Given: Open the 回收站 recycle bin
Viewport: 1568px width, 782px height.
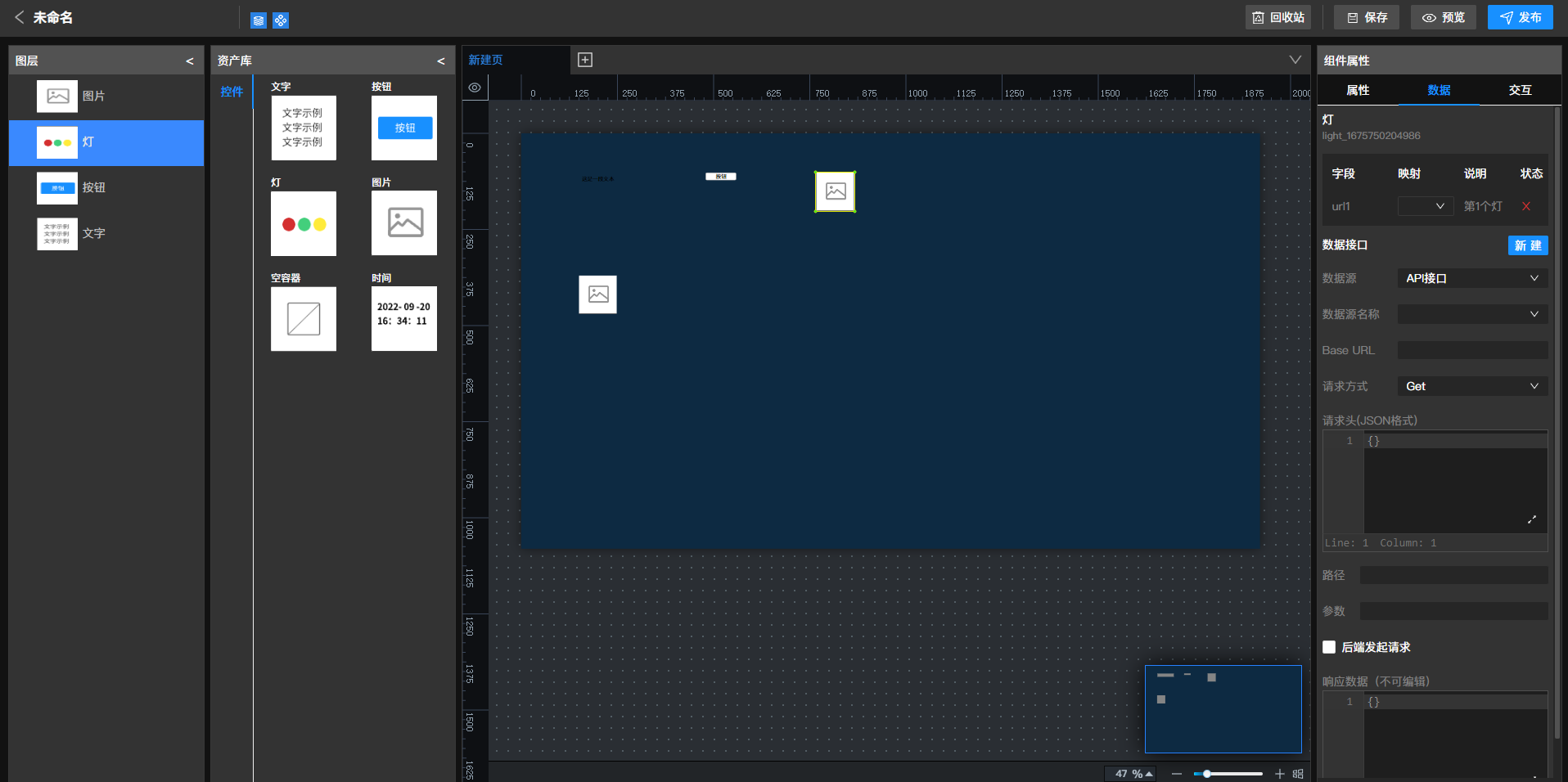Looking at the screenshot, I should tap(1278, 17).
